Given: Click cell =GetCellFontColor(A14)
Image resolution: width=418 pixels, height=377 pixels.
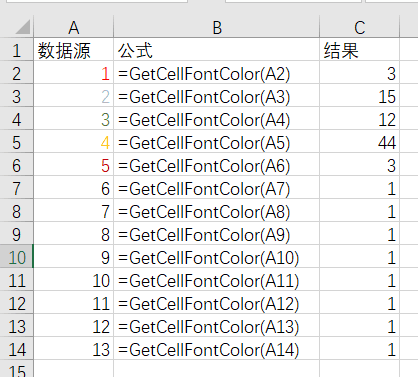Looking at the screenshot, I should pyautogui.click(x=217, y=349).
